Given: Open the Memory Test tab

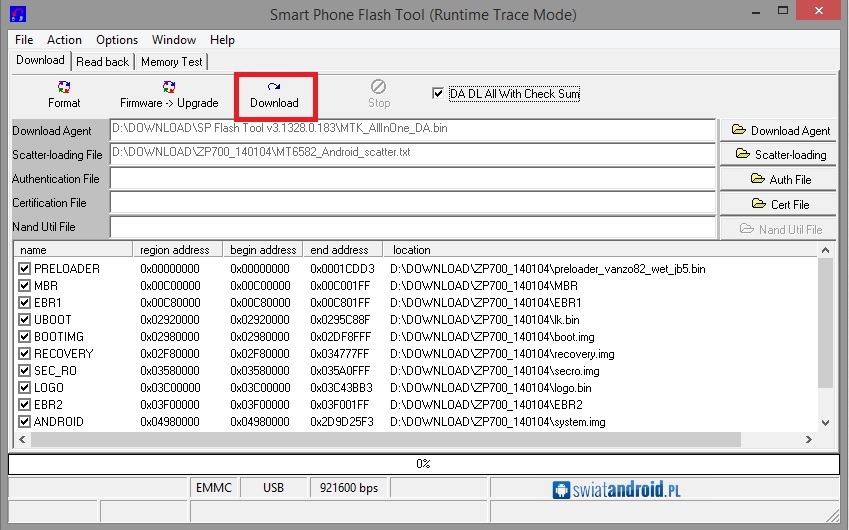Looking at the screenshot, I should [171, 62].
